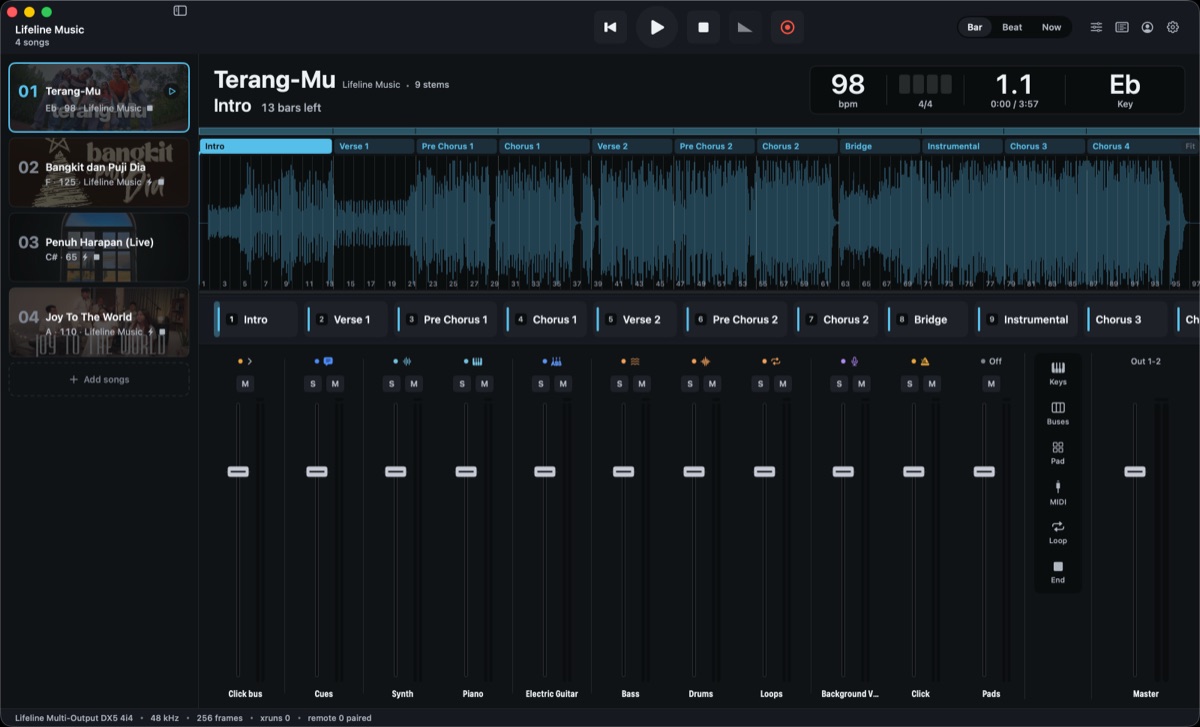Click the Drums channel waveform icon
The height and width of the screenshot is (727, 1200).
pyautogui.click(x=705, y=361)
